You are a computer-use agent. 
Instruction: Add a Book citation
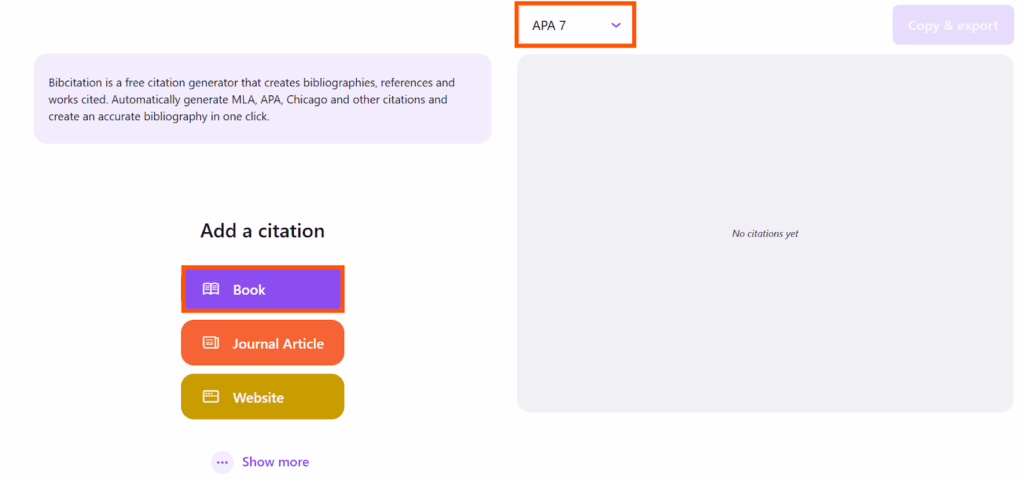(x=263, y=289)
